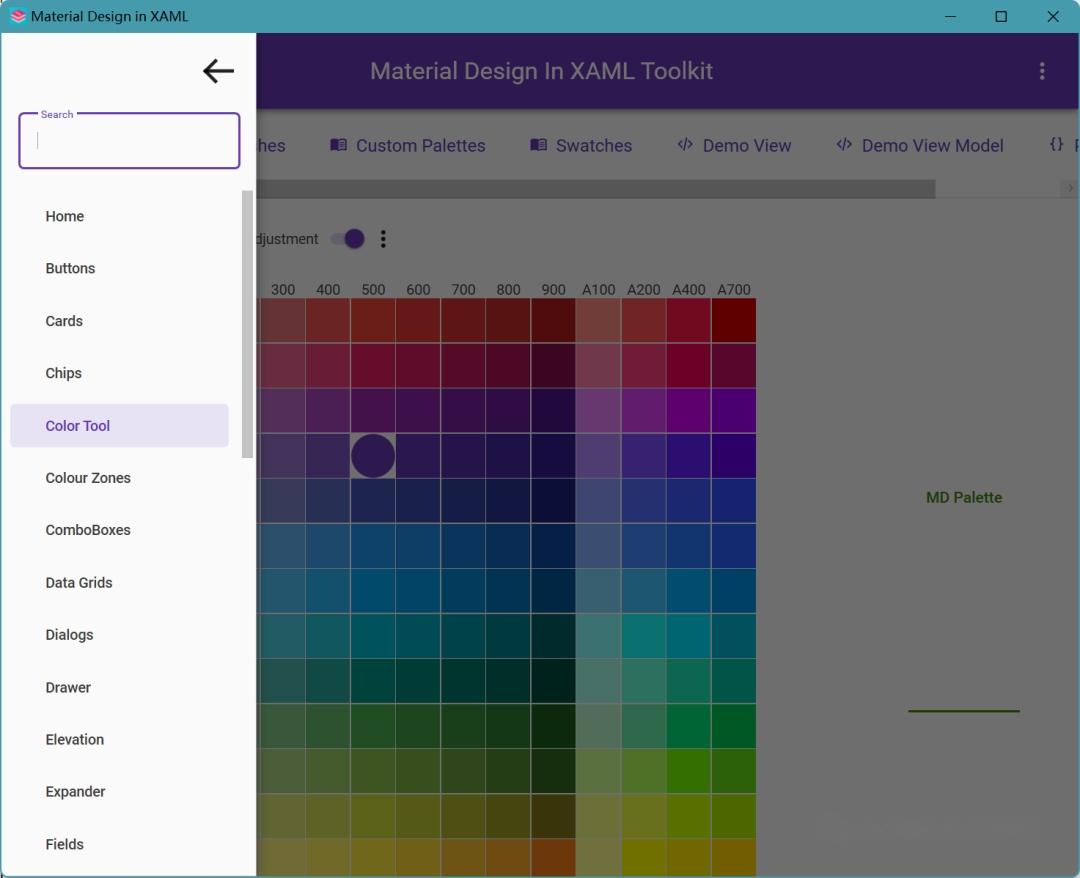
Task: Open the Expander demo page
Action: click(x=119, y=792)
